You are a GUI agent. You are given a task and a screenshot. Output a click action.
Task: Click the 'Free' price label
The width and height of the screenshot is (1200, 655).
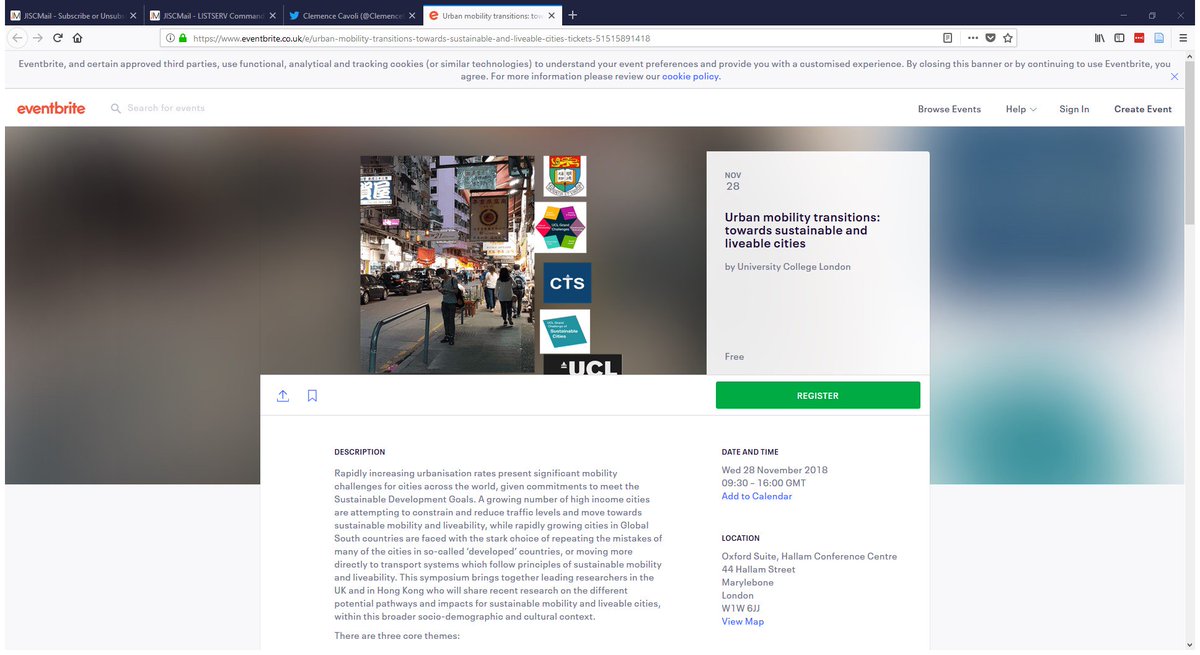[735, 356]
